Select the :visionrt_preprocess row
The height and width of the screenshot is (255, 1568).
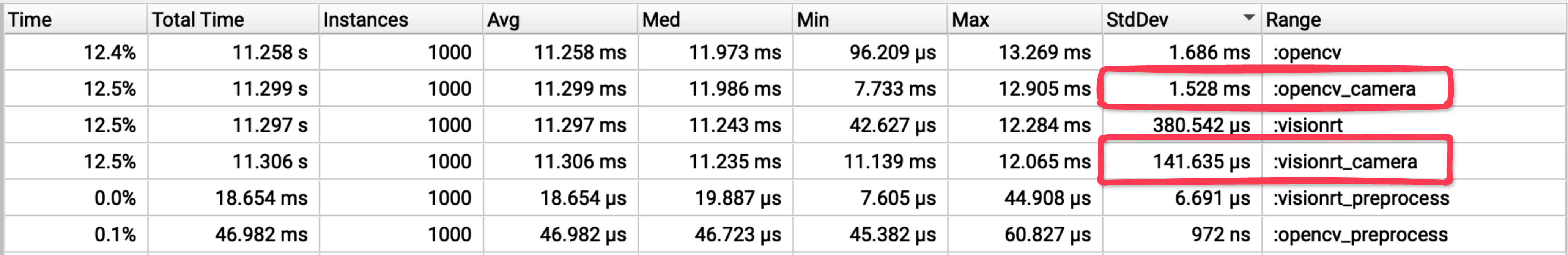[x=1361, y=198]
